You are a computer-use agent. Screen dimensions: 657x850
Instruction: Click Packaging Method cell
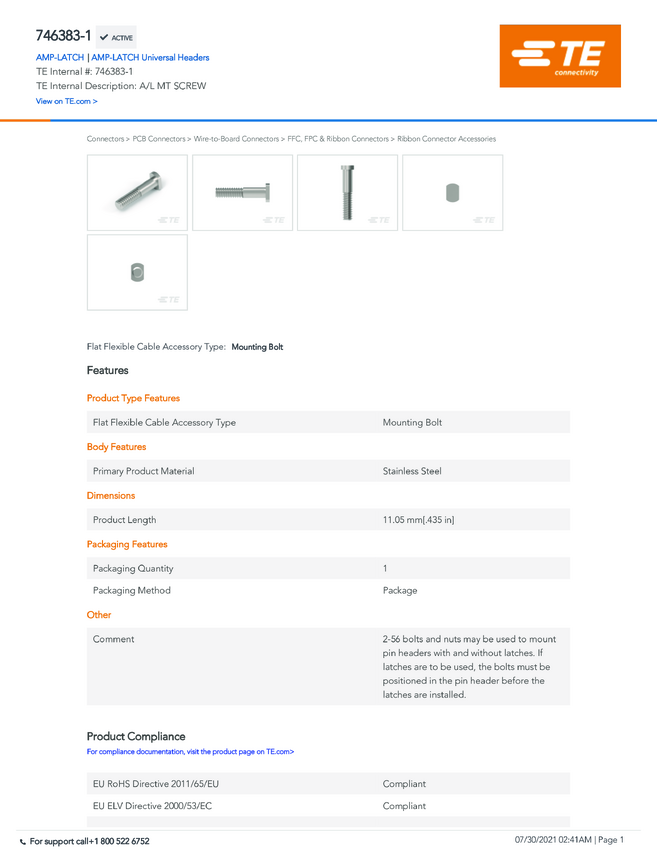[132, 590]
